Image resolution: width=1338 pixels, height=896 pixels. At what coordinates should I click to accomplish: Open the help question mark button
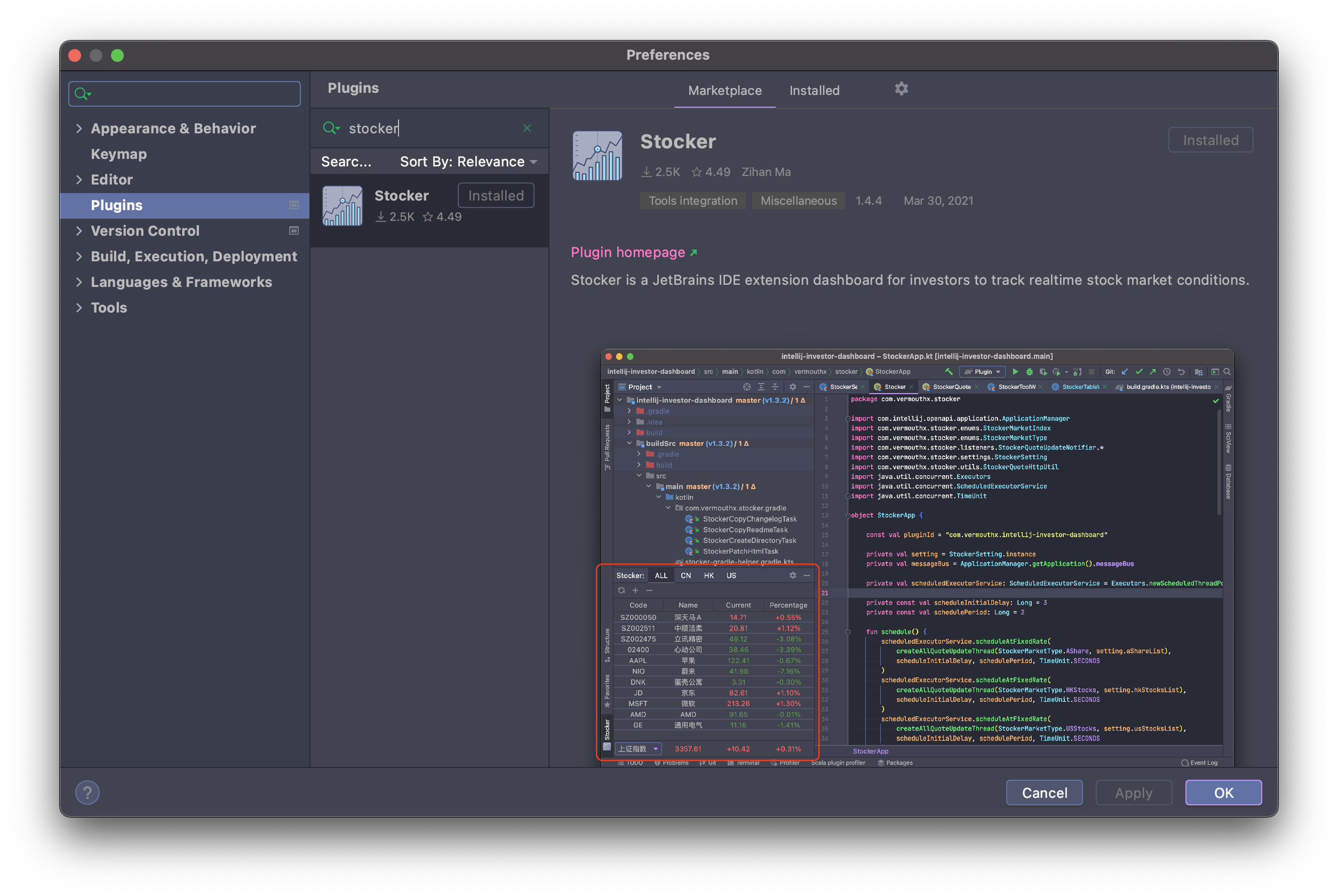pos(87,793)
